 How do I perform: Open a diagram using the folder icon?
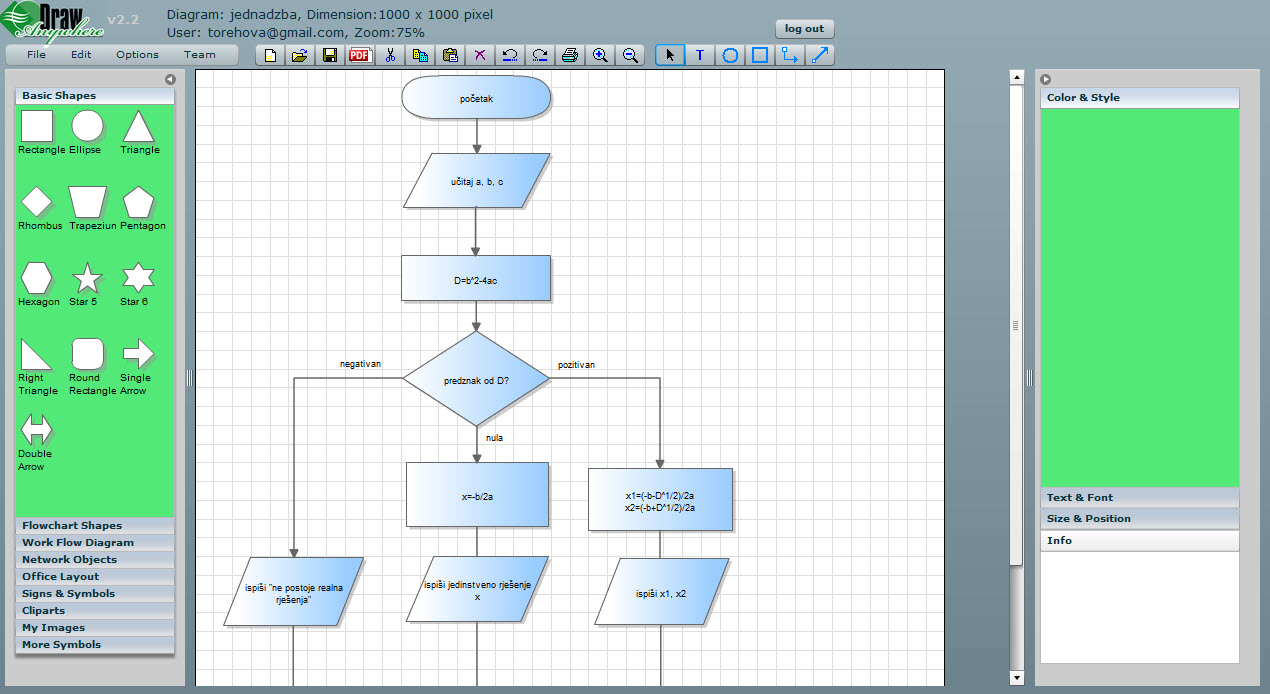(300, 55)
